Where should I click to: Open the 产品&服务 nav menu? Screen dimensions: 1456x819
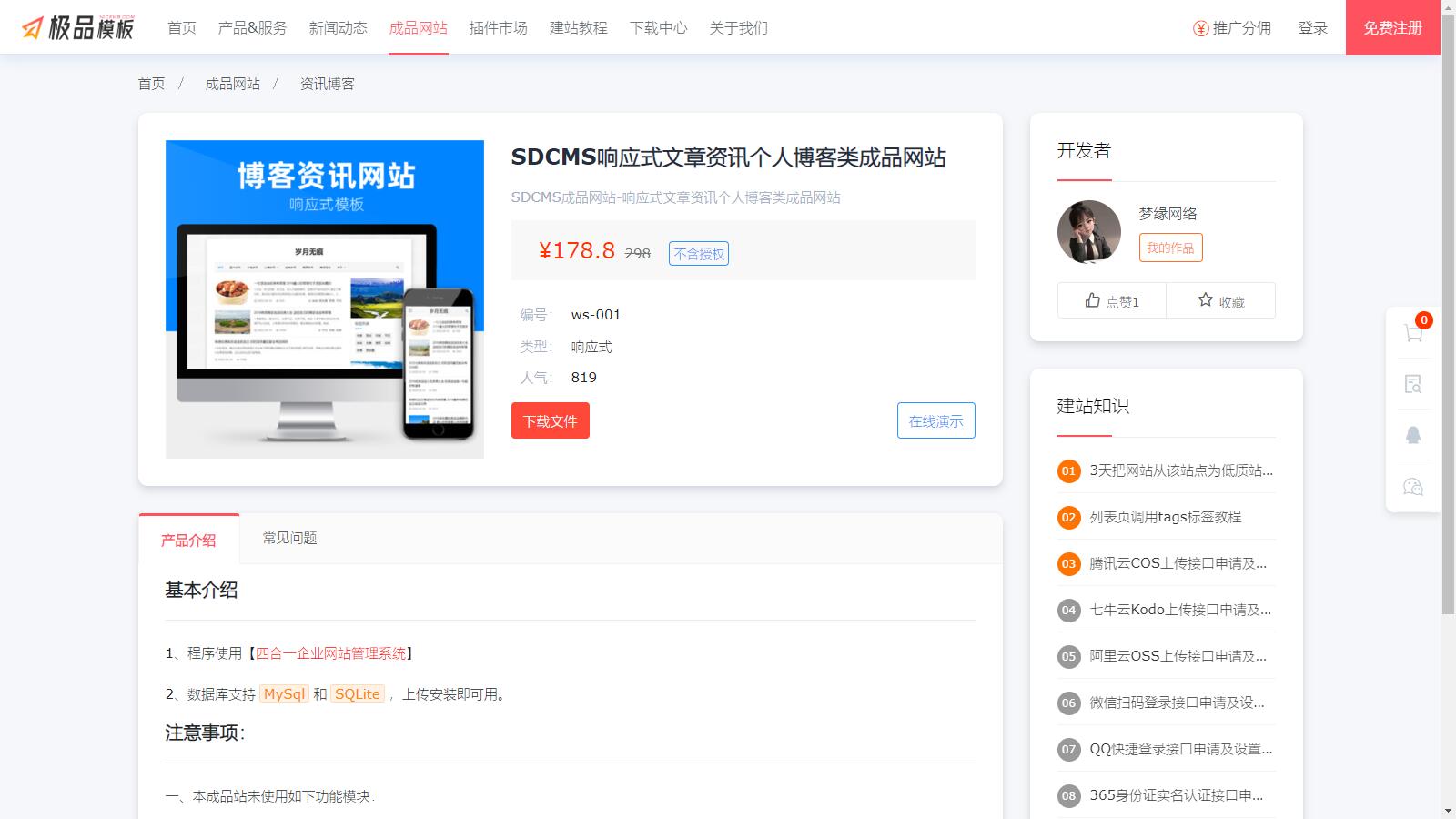[253, 27]
